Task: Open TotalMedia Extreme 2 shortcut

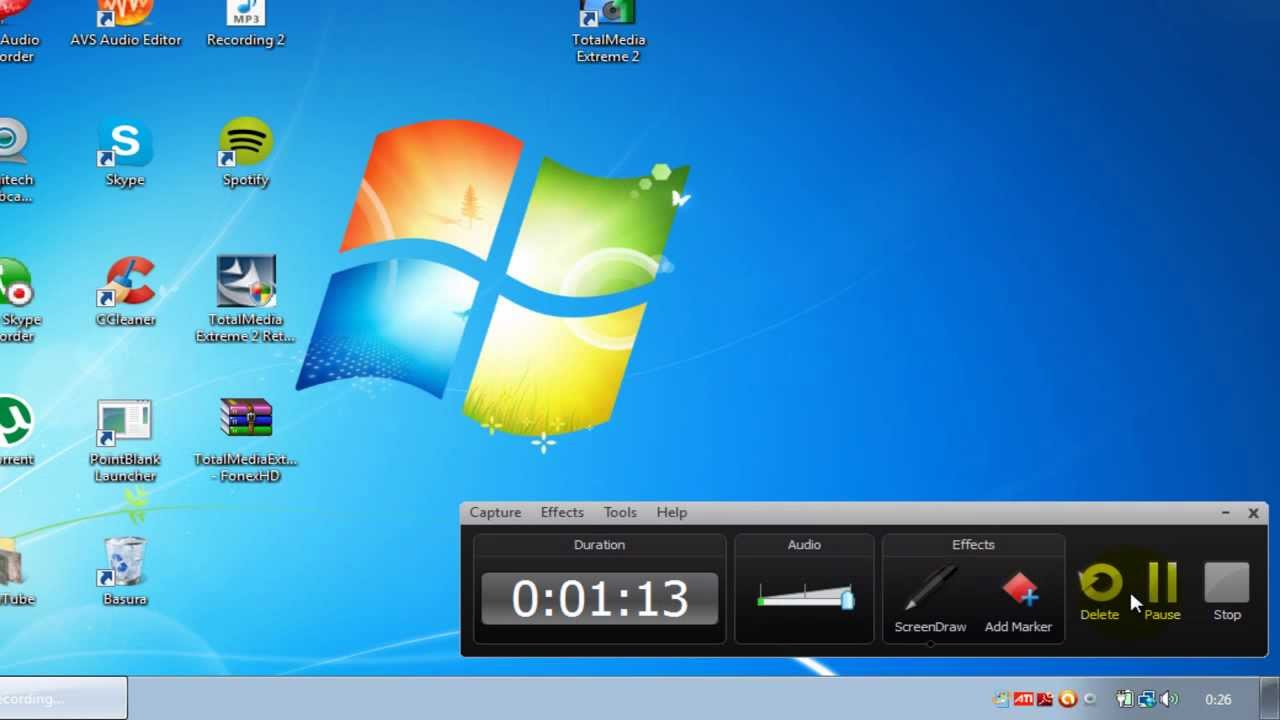Action: tap(608, 32)
